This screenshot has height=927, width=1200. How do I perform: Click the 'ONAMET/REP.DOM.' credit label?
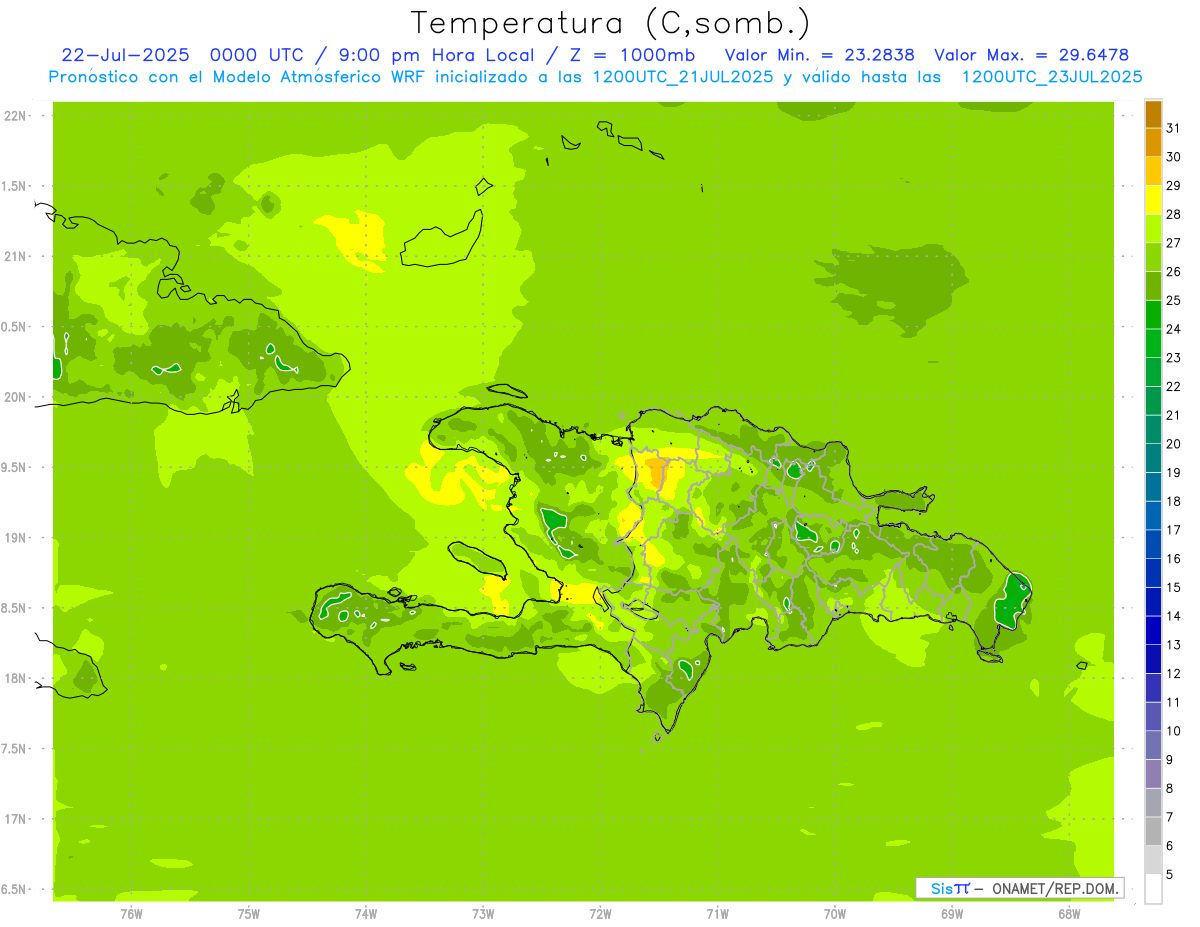coord(1054,888)
